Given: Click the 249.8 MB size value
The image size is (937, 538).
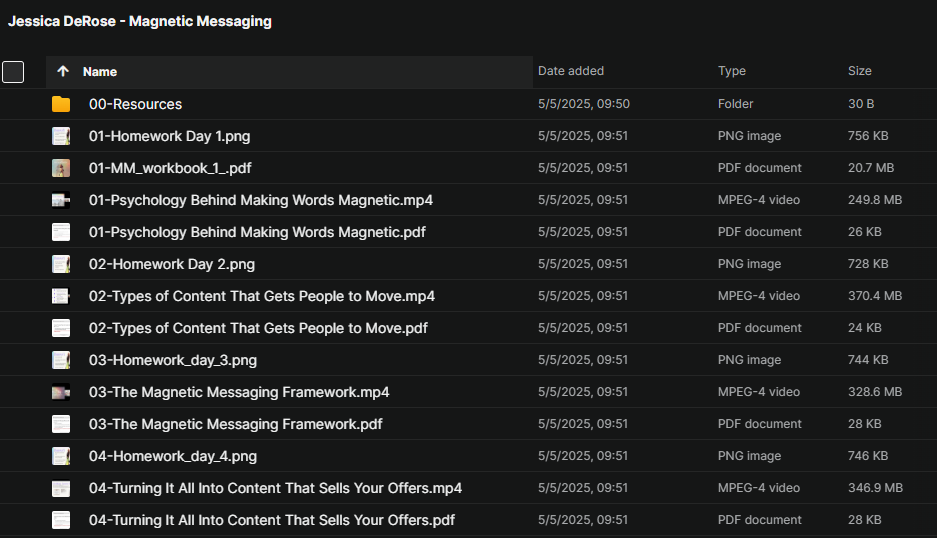Looking at the screenshot, I should click(875, 200).
